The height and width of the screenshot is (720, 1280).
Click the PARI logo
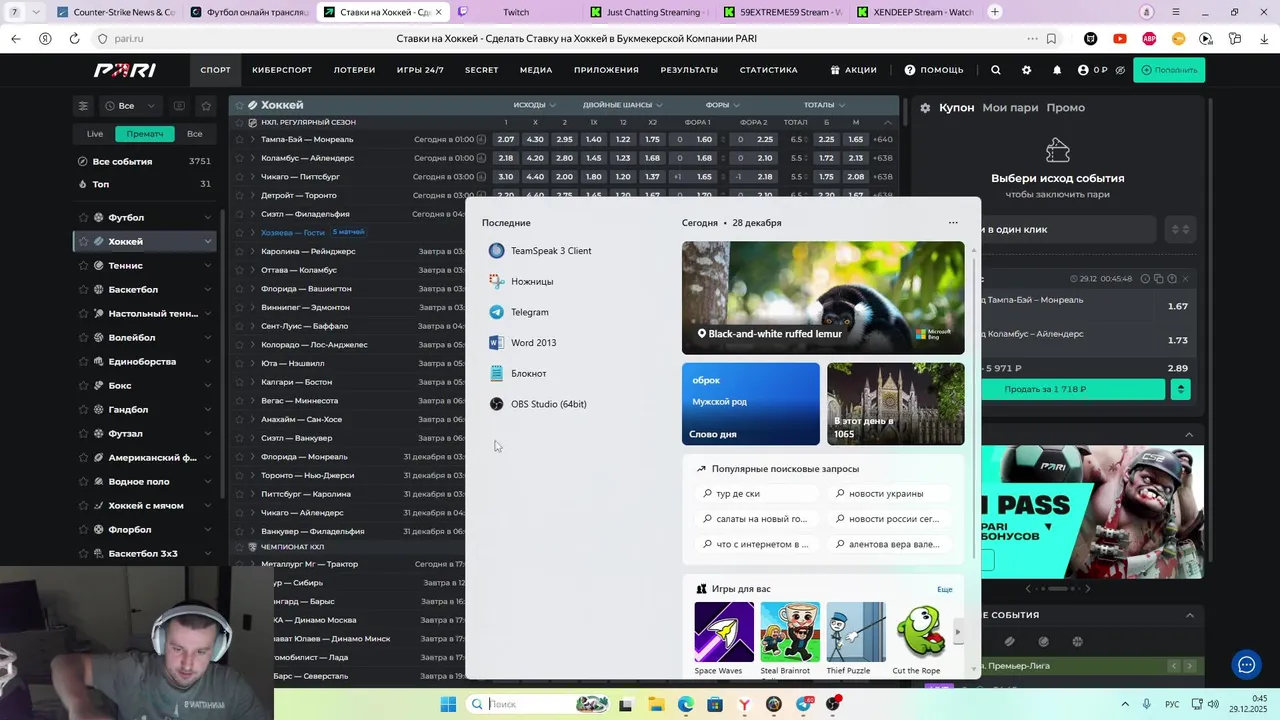(125, 70)
